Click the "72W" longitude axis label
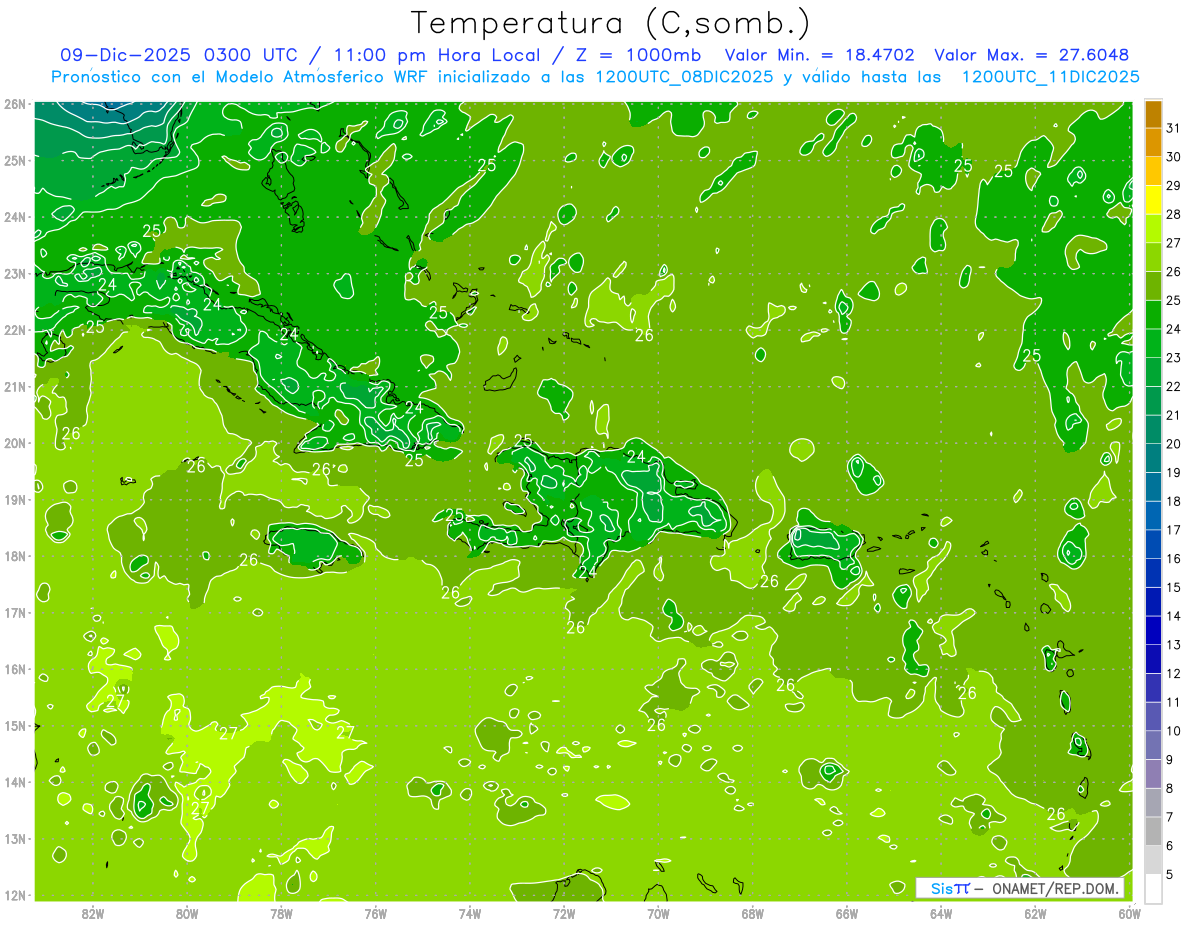Screen dimensions: 1200x927 (x=564, y=914)
